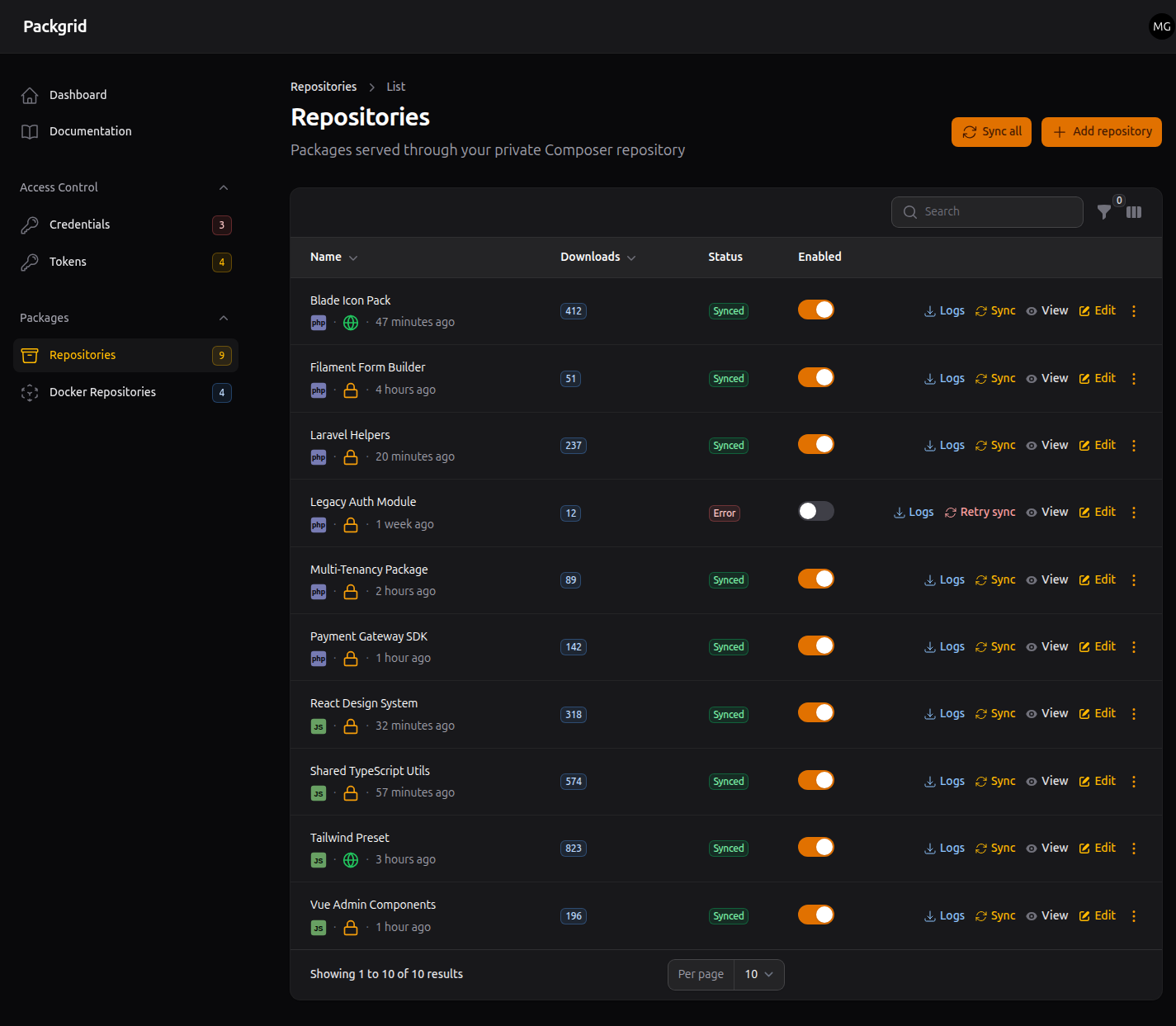Open Docker Repositories in the sidebar
1176x1026 pixels.
click(125, 392)
